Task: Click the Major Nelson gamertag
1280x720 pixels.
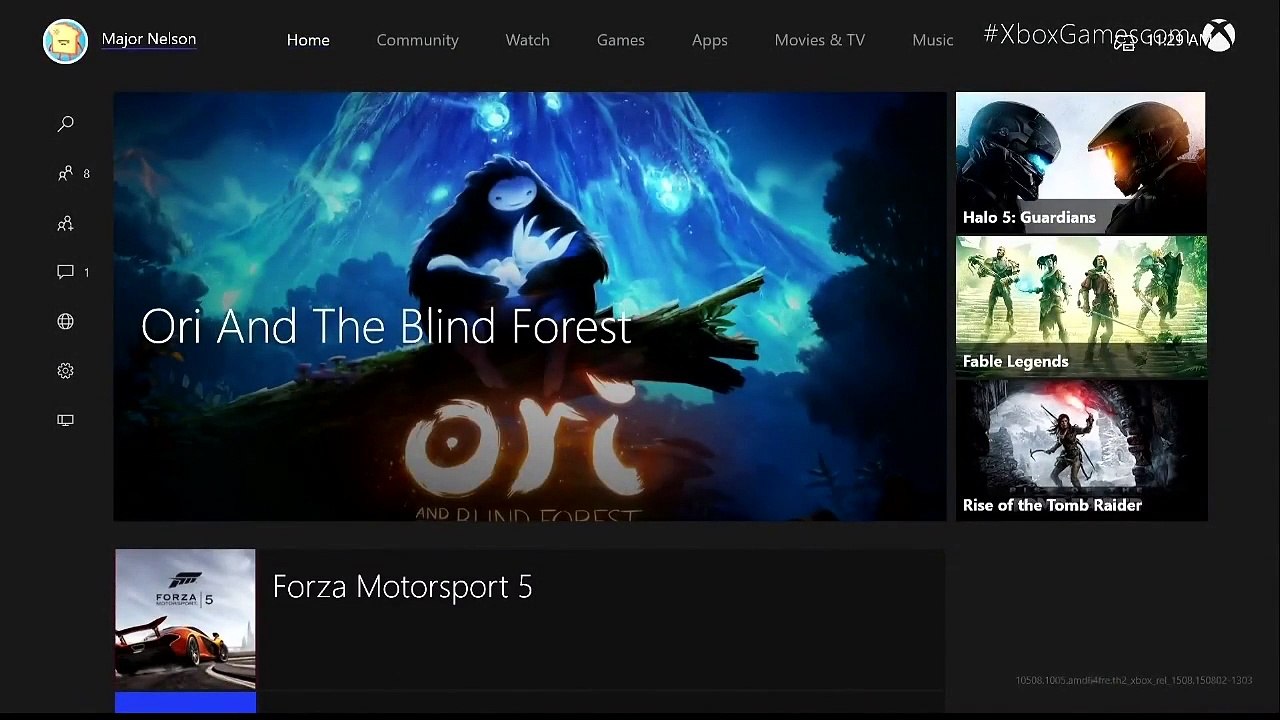Action: (149, 39)
